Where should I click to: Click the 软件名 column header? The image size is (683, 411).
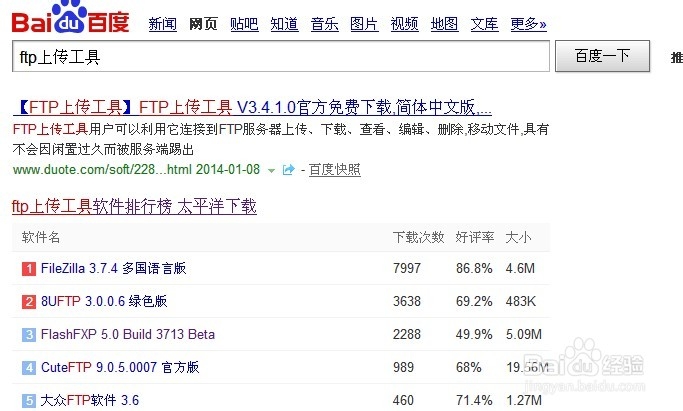(x=41, y=237)
